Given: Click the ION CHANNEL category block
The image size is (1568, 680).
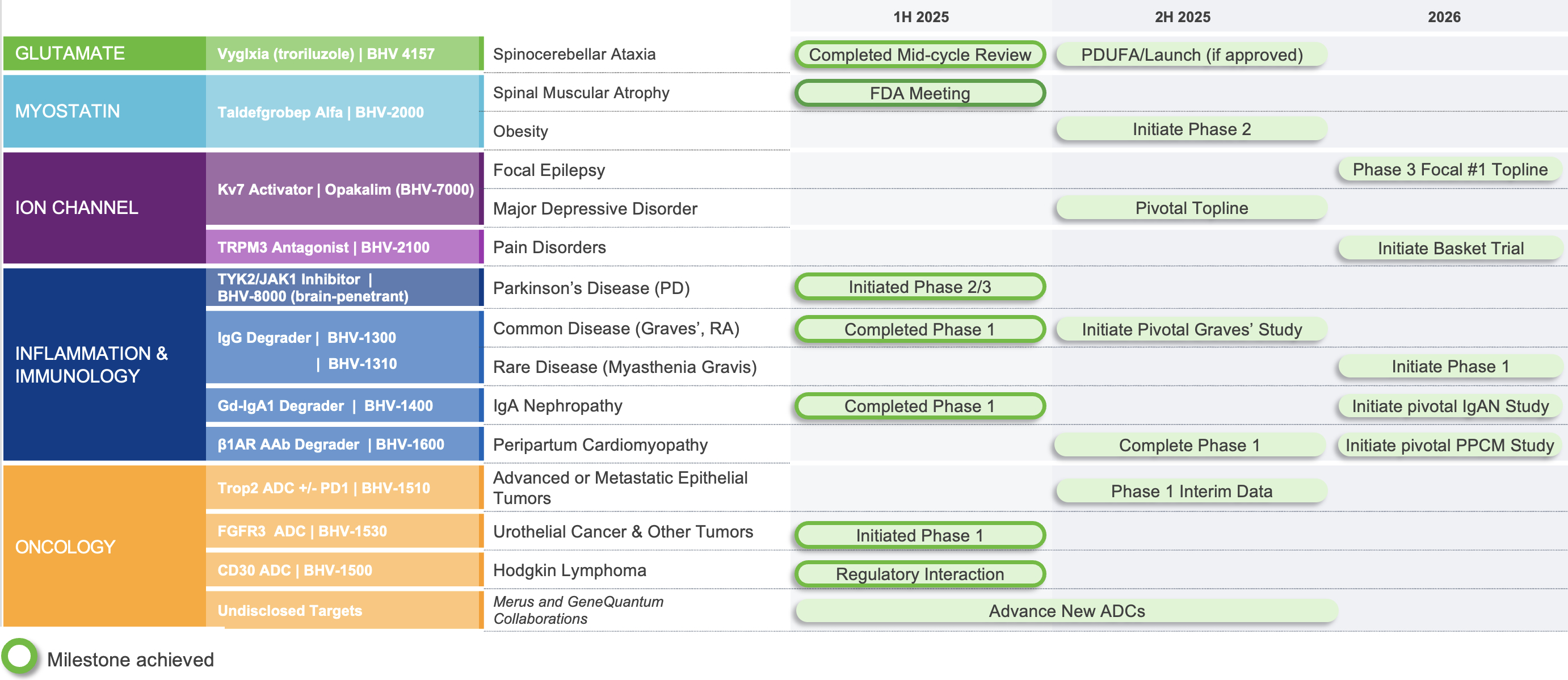Looking at the screenshot, I should [x=104, y=208].
